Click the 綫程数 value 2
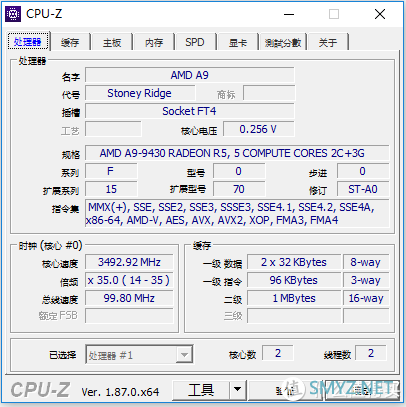This screenshot has width=406, height=407. [x=371, y=353]
